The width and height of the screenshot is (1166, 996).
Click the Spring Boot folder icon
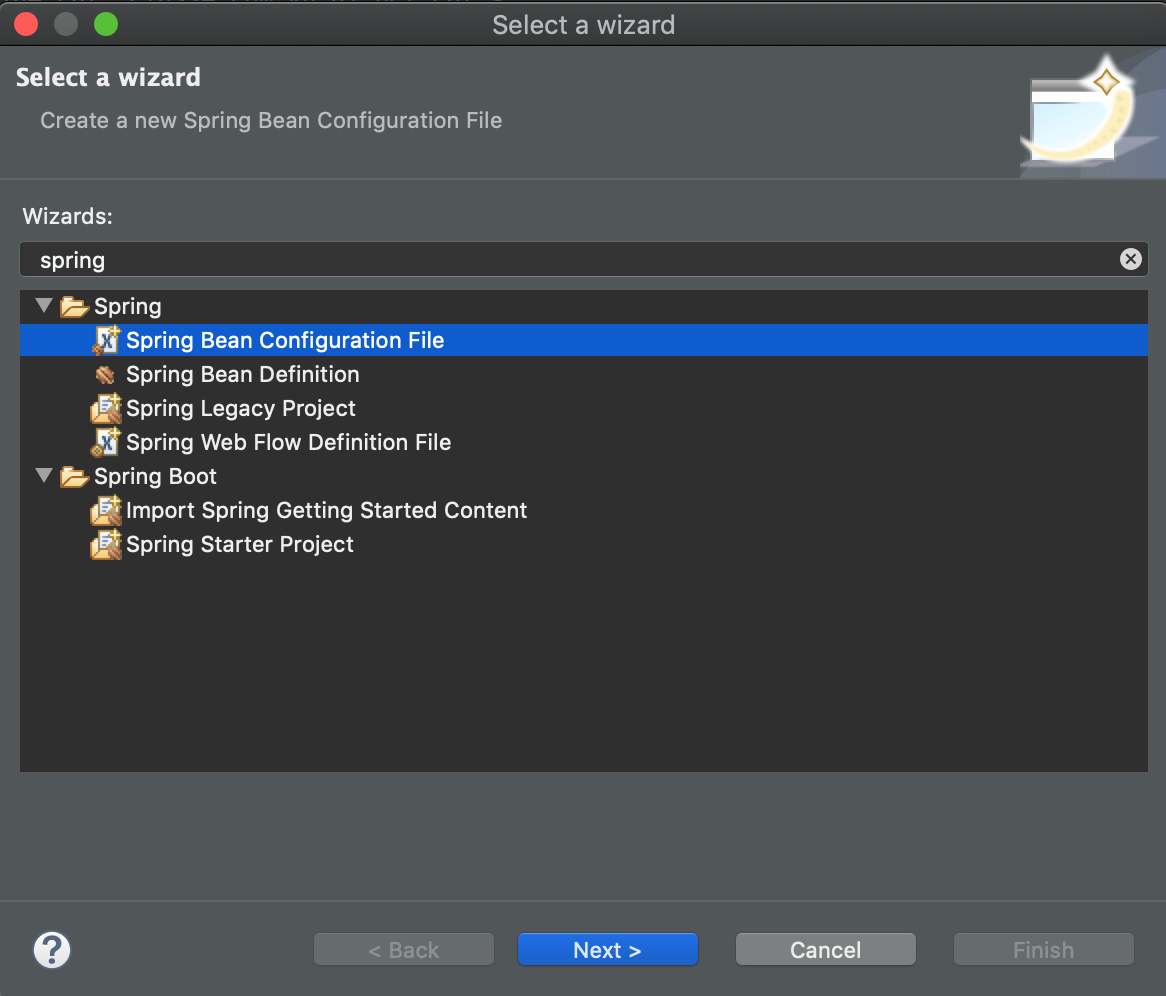pos(74,477)
